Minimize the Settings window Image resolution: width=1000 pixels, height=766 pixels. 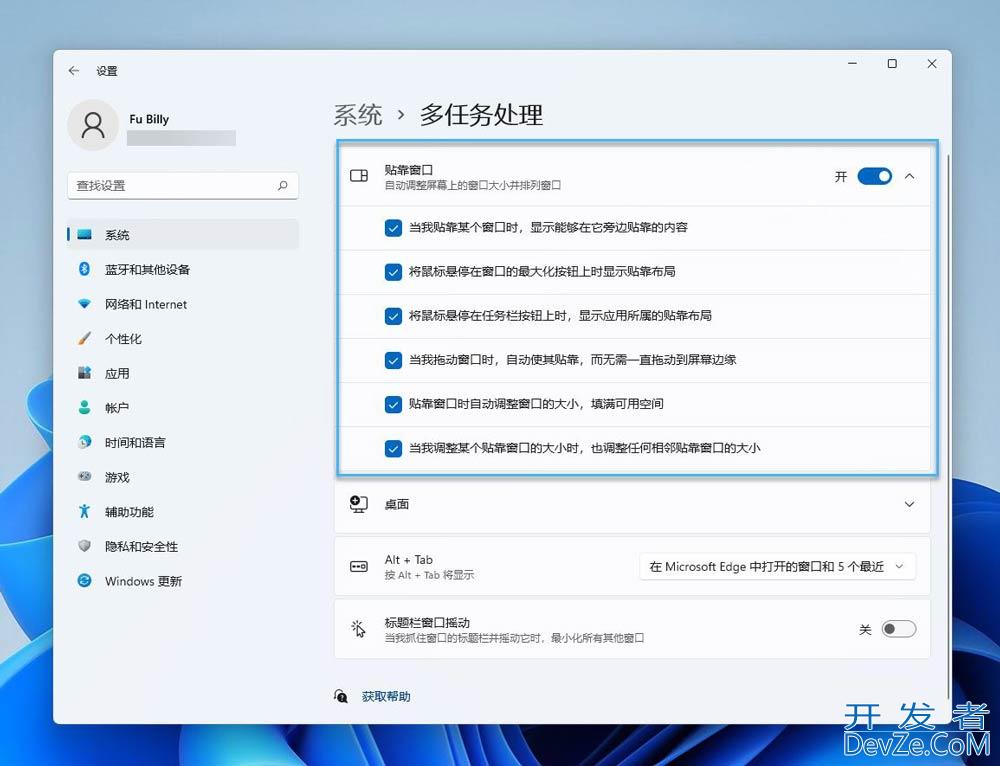853,64
